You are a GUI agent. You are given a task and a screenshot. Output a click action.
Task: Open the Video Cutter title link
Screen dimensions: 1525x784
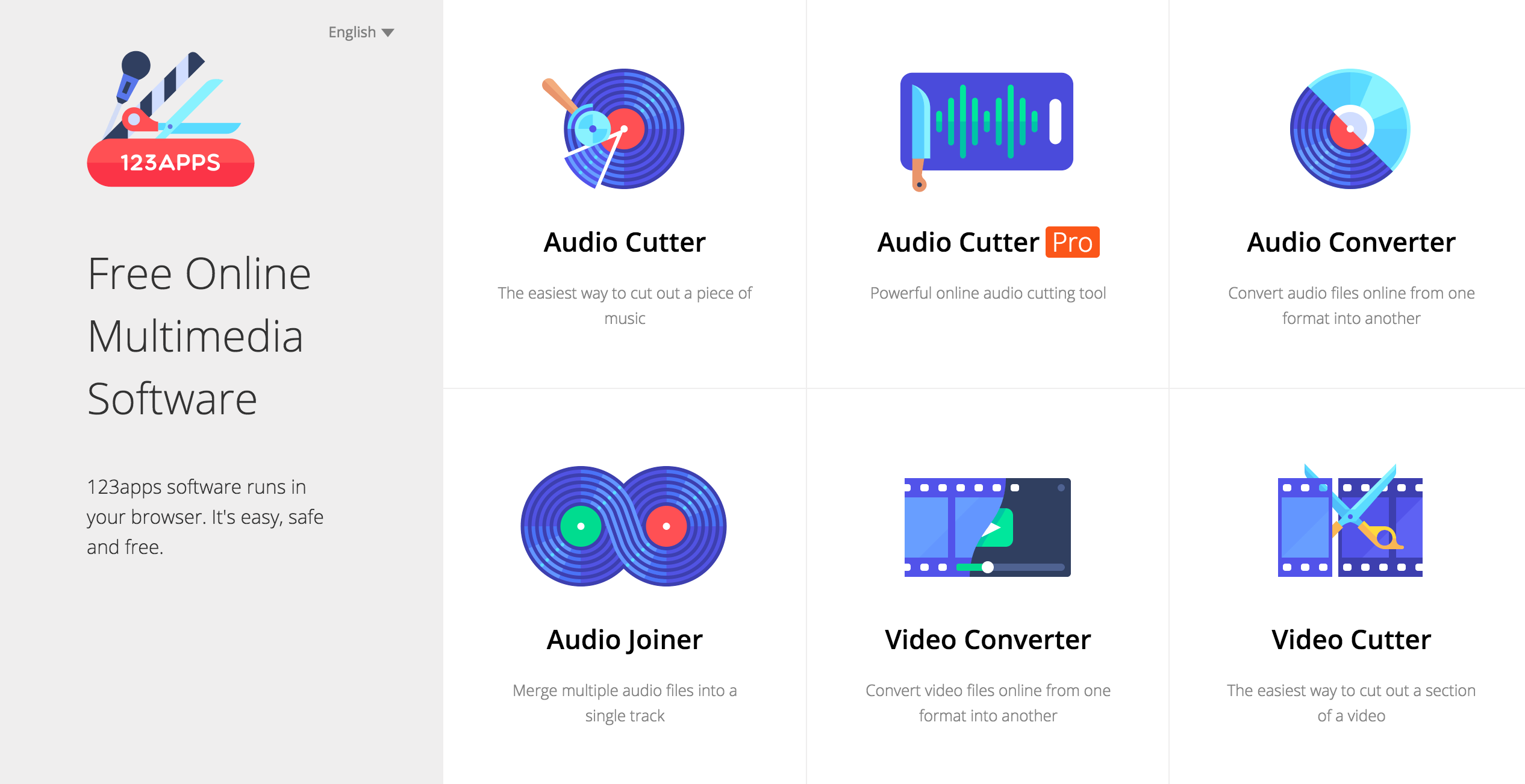tap(1350, 639)
